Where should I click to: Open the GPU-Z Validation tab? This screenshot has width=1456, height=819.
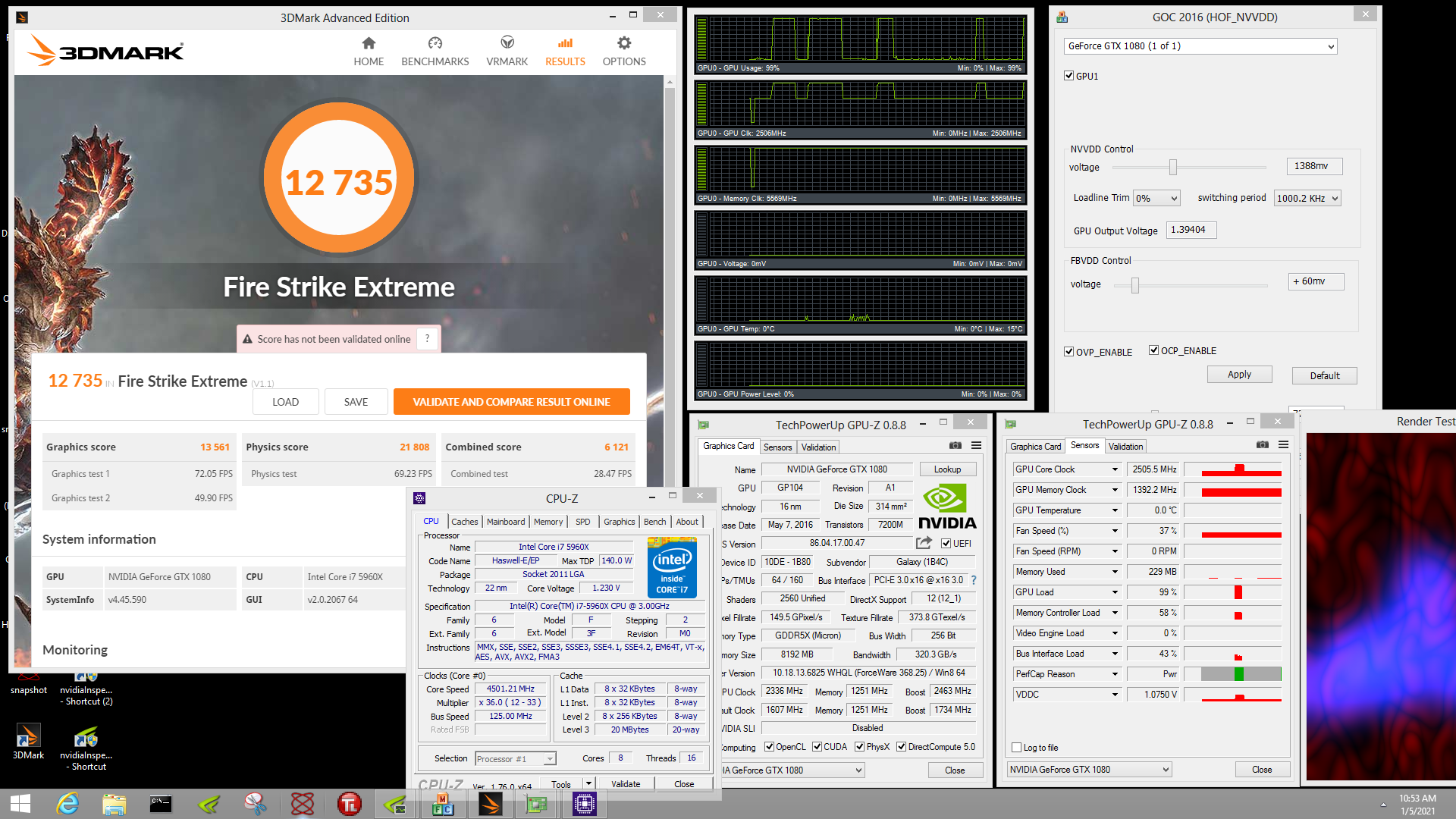pos(818,447)
